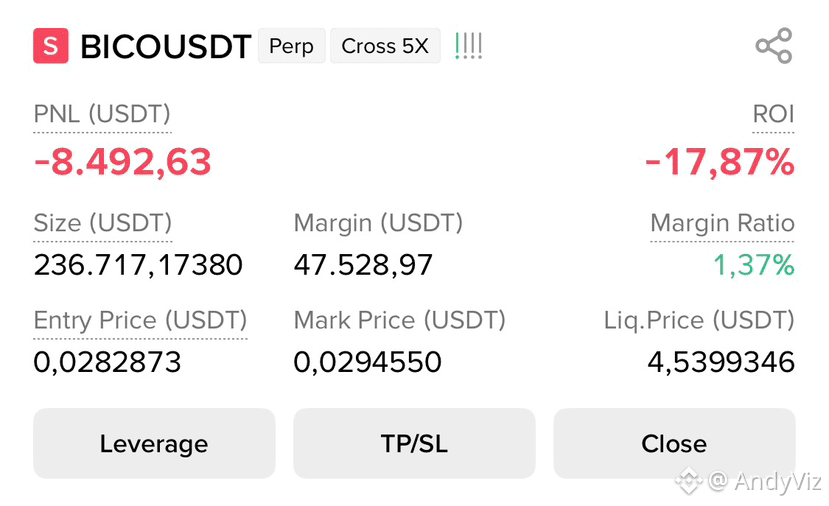Tap the Size (USDT) label
This screenshot has height=506, width=829.
103,223
